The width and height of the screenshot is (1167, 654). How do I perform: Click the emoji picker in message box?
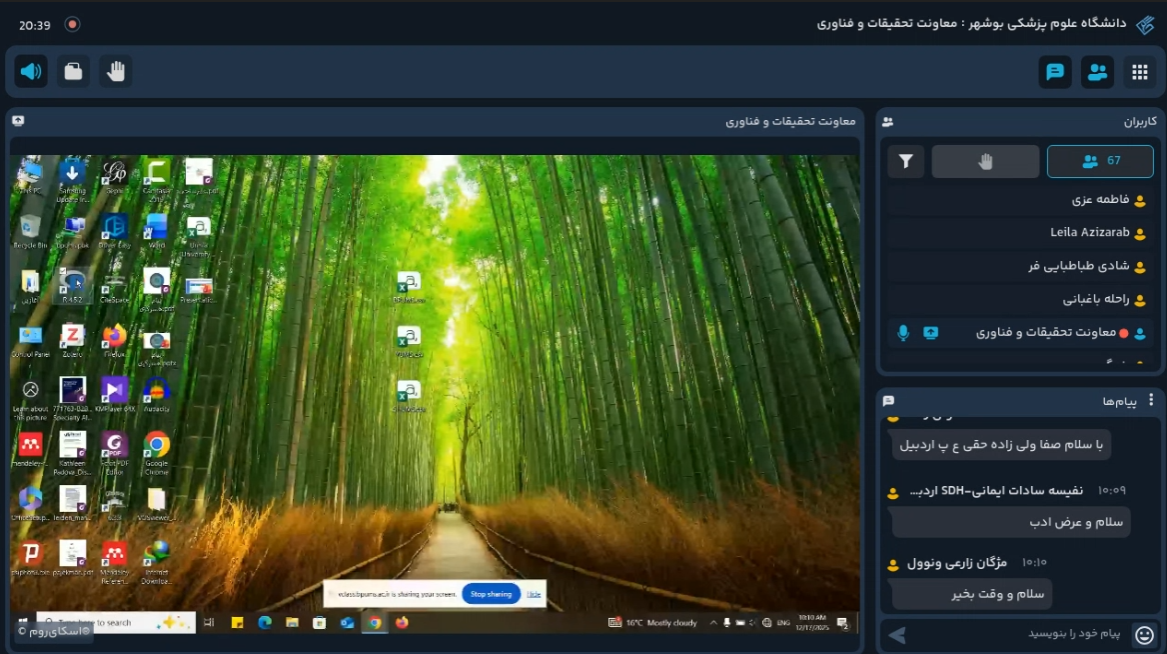pos(1145,634)
